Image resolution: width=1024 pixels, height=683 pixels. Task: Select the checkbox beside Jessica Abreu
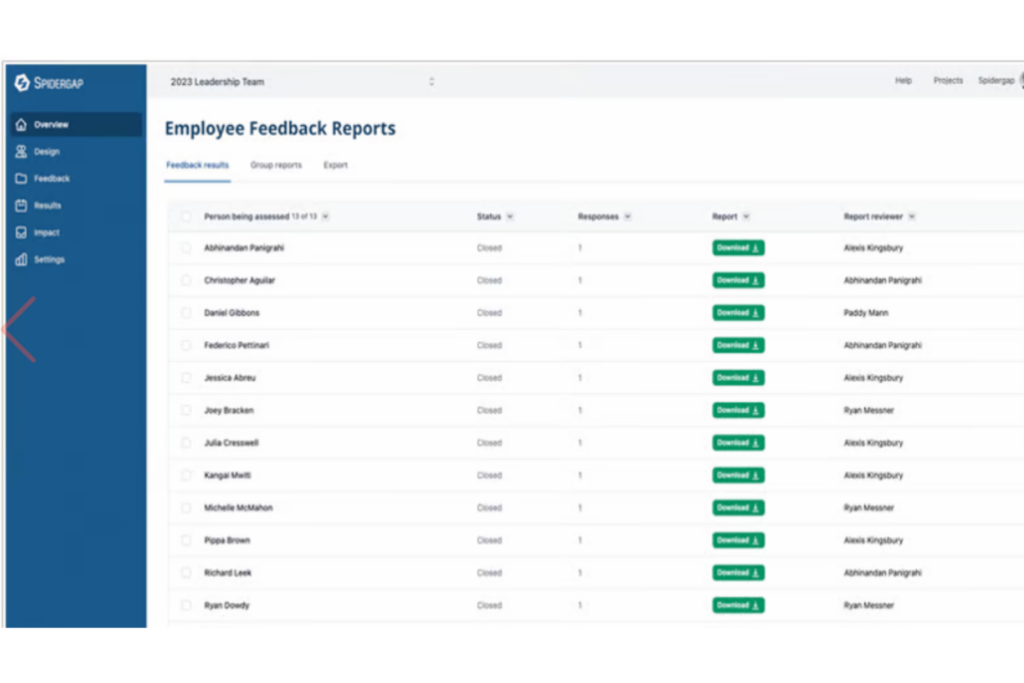pyautogui.click(x=185, y=377)
